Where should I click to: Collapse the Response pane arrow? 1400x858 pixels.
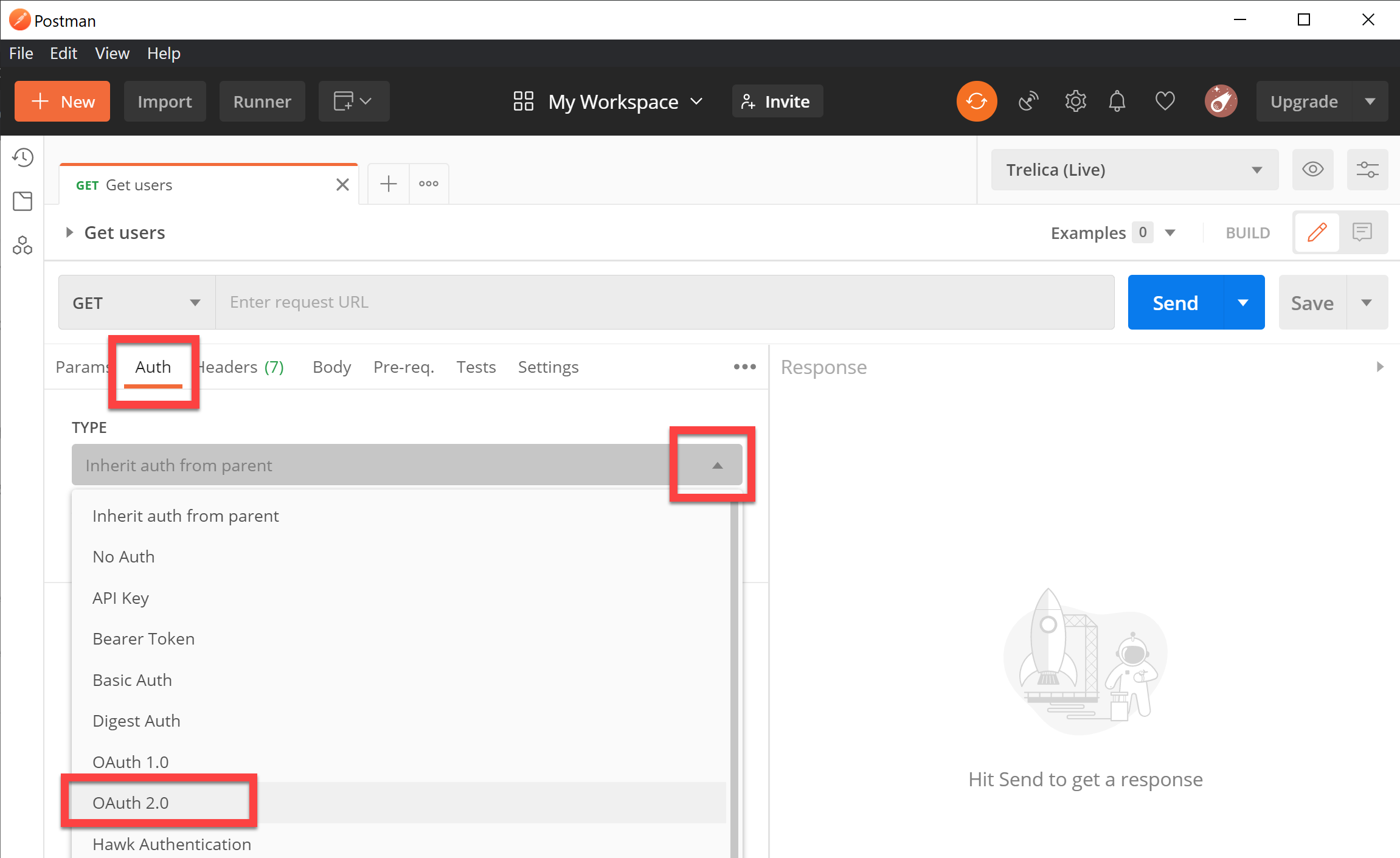[1380, 367]
